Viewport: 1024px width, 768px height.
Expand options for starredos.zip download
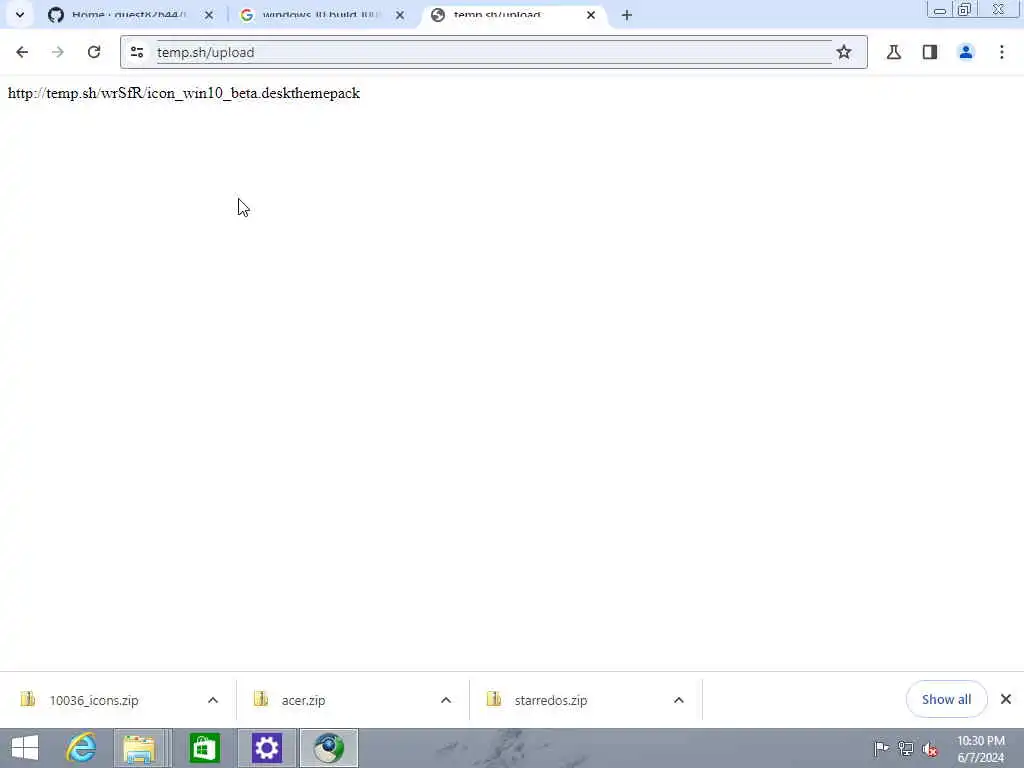(679, 700)
